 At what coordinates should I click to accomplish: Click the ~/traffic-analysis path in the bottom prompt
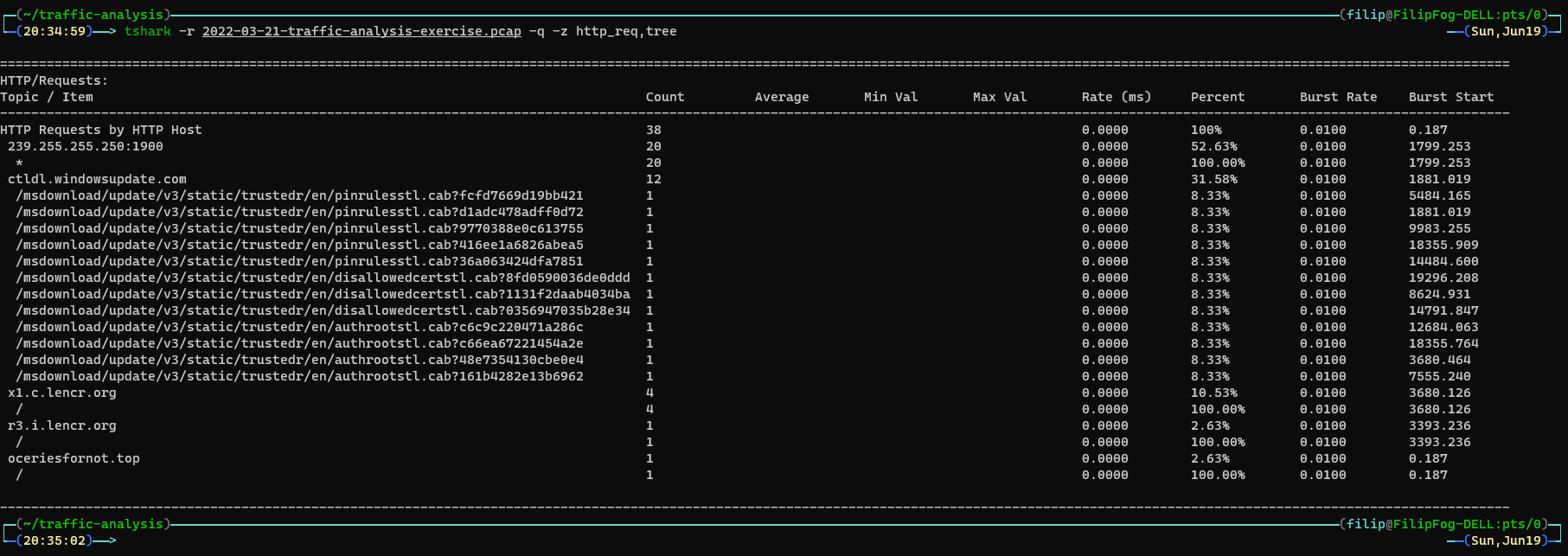tap(93, 524)
